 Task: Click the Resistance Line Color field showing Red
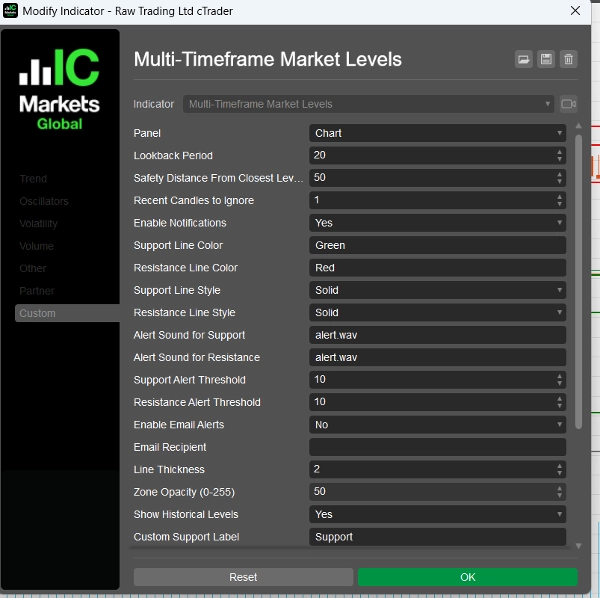(x=437, y=268)
